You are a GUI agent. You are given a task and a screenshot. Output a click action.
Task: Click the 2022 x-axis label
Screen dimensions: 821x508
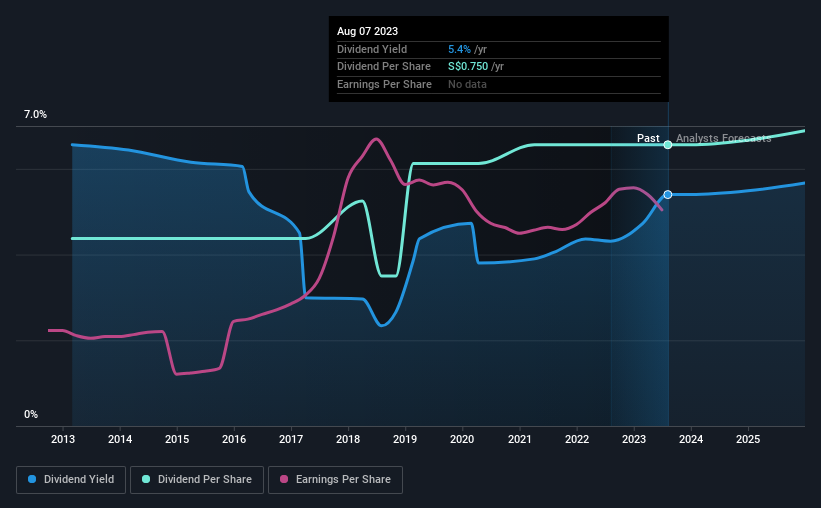577,439
